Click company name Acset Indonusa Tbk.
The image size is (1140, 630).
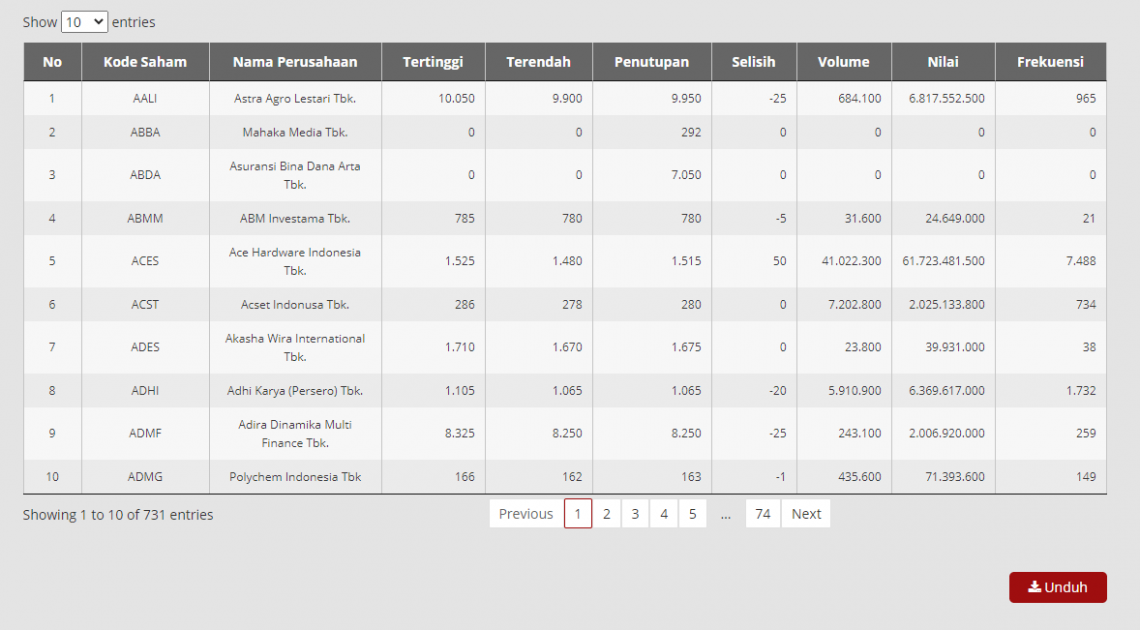click(295, 304)
